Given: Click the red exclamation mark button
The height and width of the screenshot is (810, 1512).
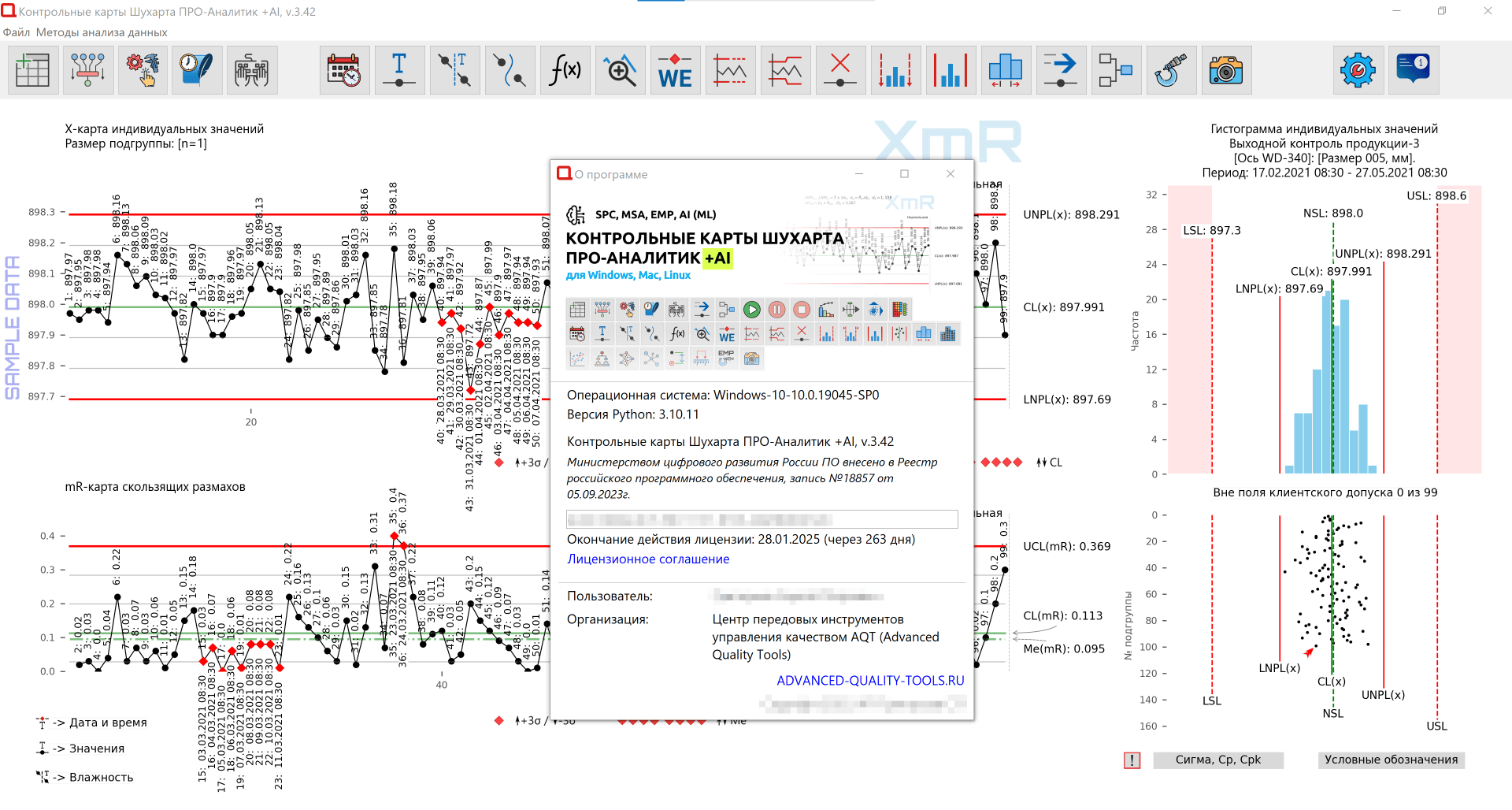Looking at the screenshot, I should 1132,760.
